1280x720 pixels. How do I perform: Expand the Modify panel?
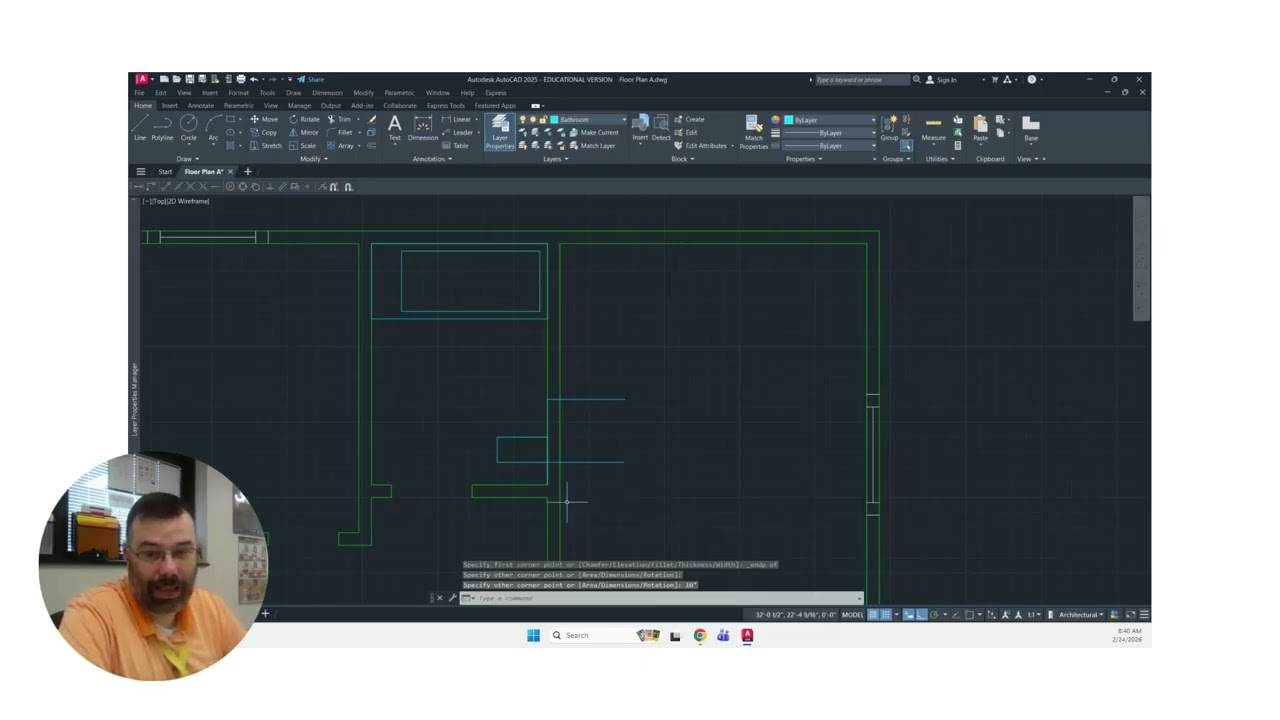tap(313, 159)
